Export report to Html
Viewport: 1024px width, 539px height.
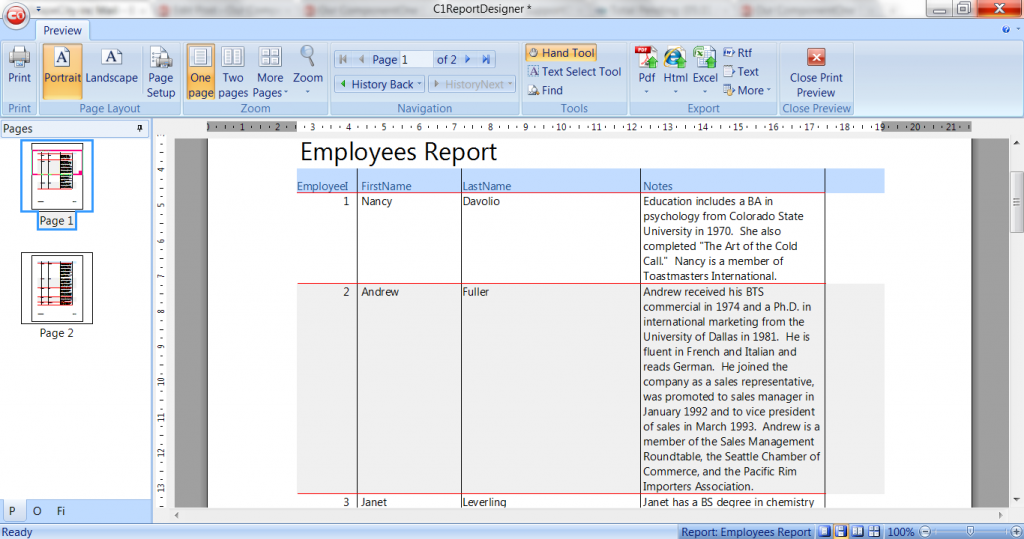[x=675, y=64]
